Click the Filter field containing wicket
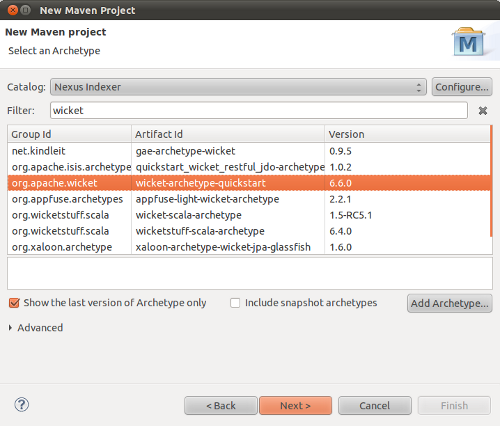 tap(259, 110)
